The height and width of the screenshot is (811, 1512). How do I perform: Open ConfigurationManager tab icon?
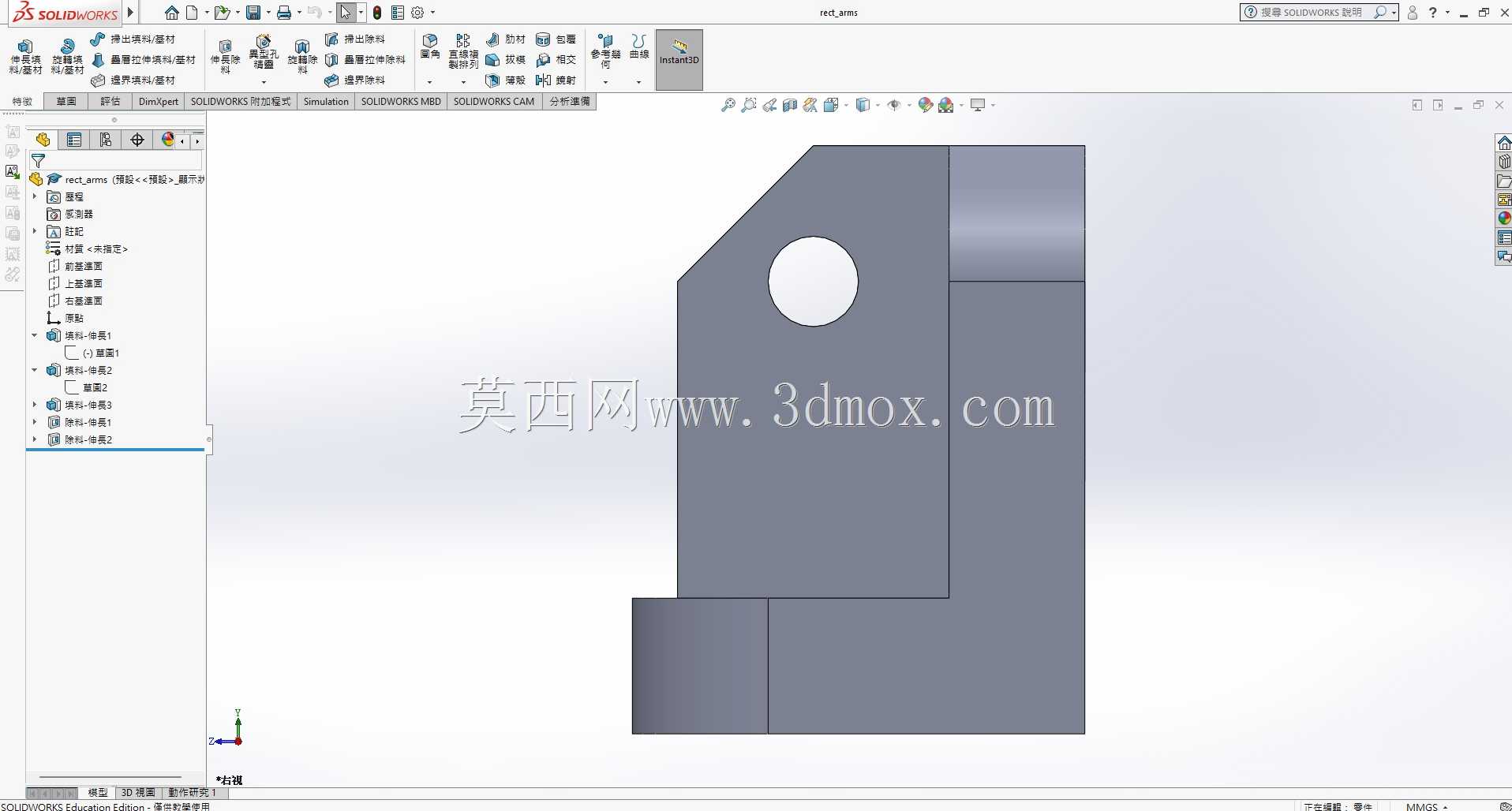[x=106, y=140]
